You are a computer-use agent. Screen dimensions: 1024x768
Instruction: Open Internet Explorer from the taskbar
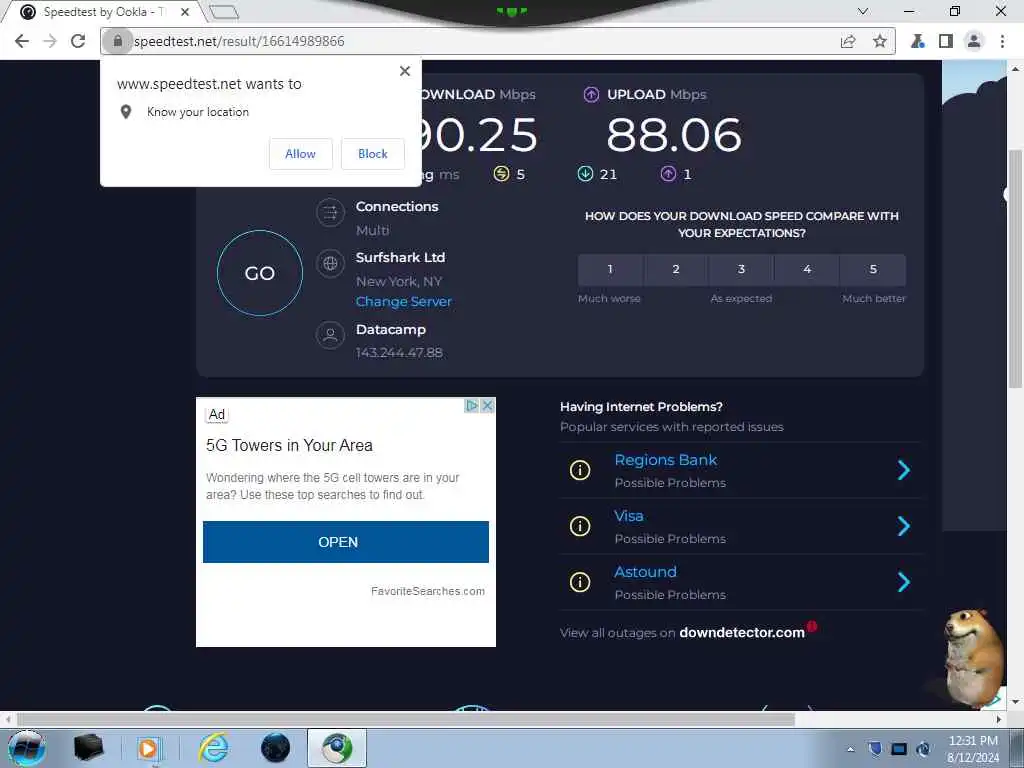tap(214, 748)
